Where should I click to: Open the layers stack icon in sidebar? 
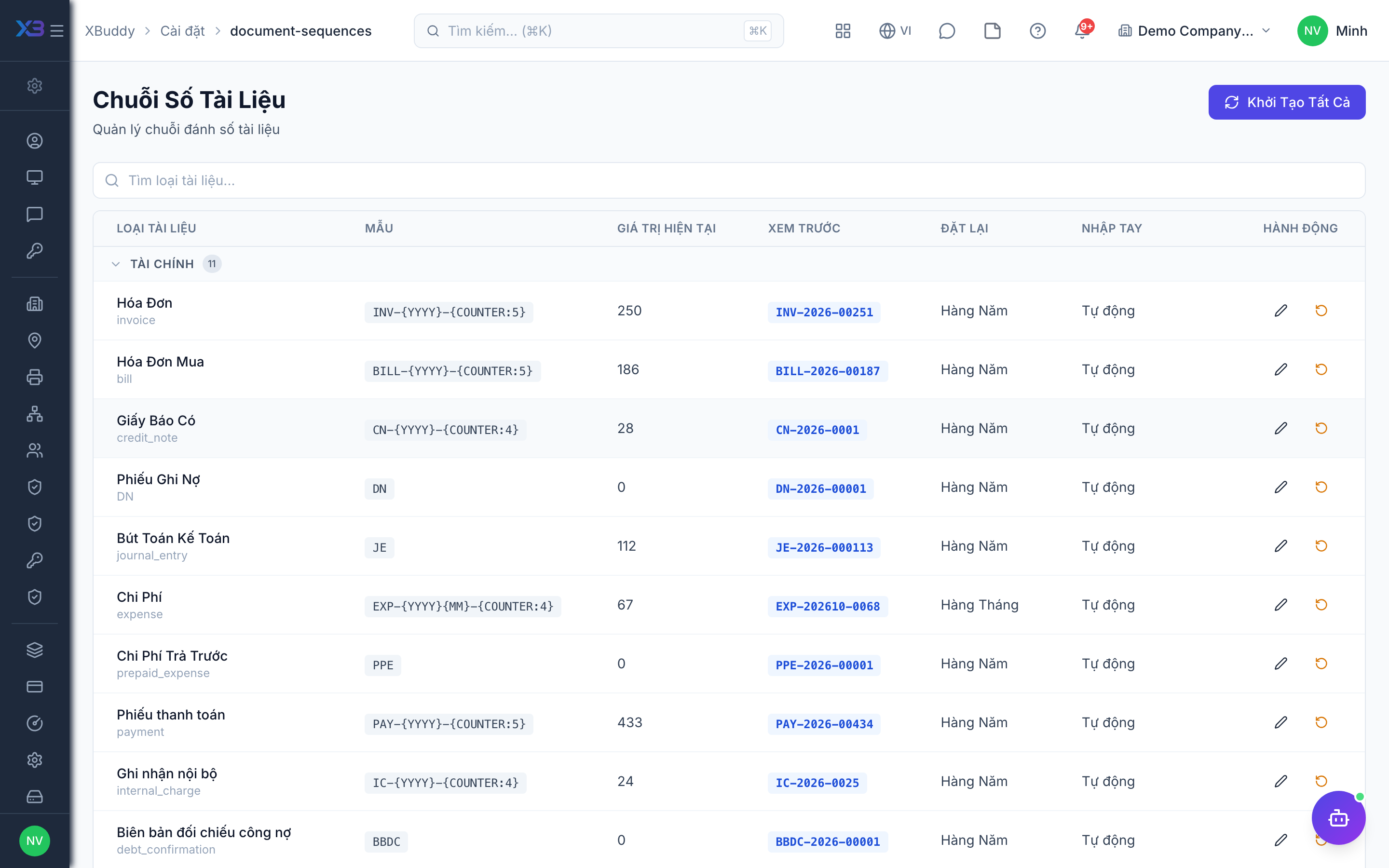(x=34, y=650)
